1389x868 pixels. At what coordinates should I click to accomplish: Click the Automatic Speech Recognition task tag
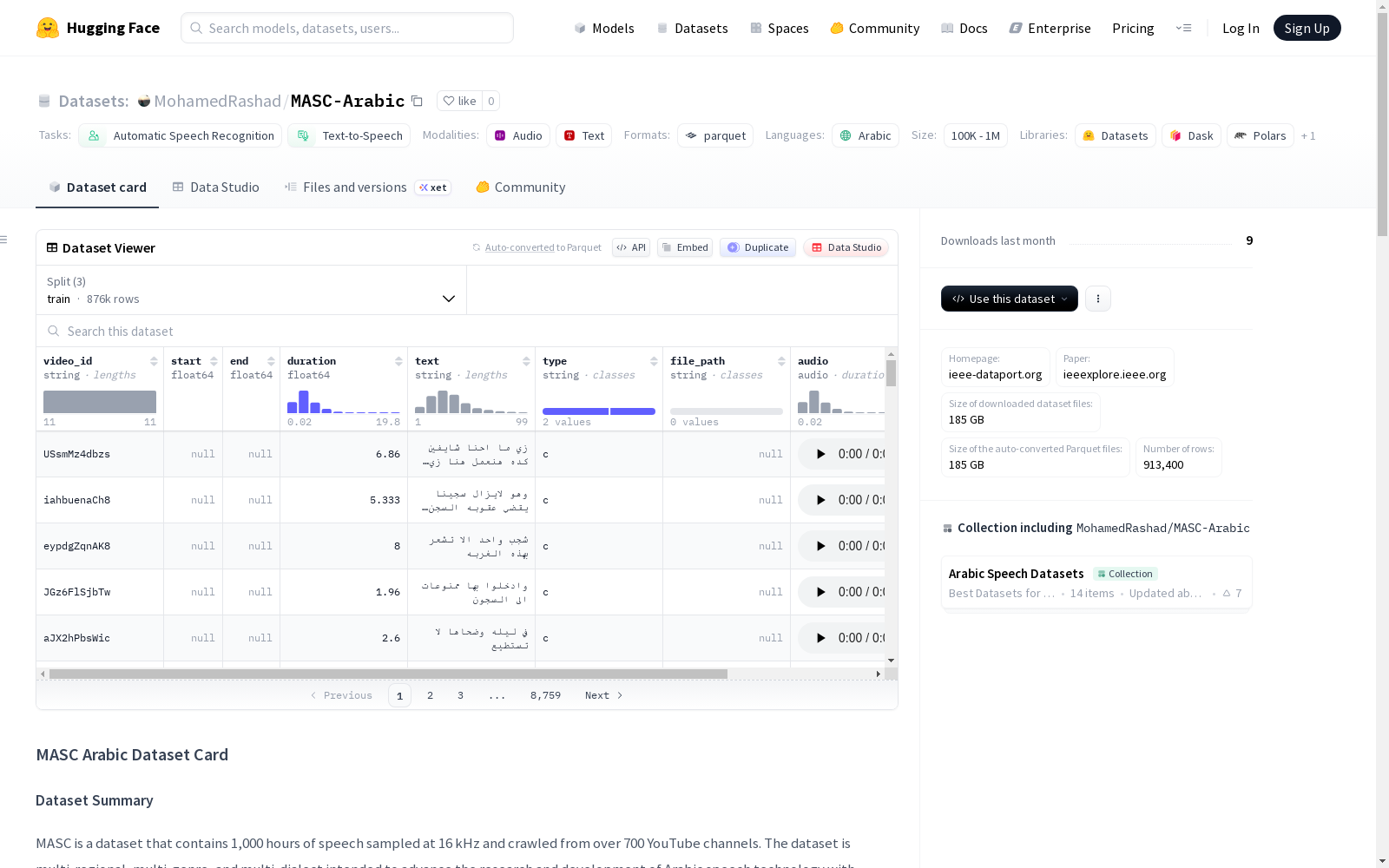point(180,135)
